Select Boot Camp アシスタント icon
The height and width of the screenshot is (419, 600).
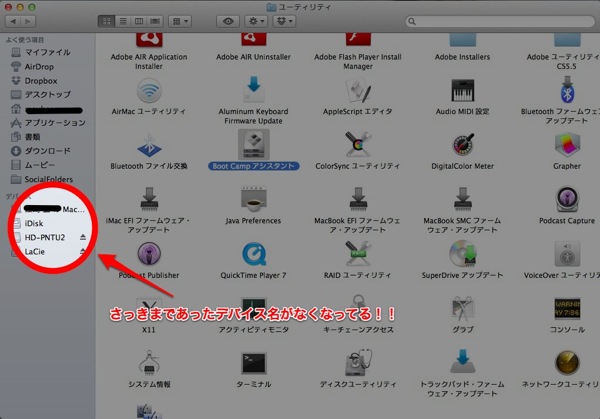click(x=253, y=144)
